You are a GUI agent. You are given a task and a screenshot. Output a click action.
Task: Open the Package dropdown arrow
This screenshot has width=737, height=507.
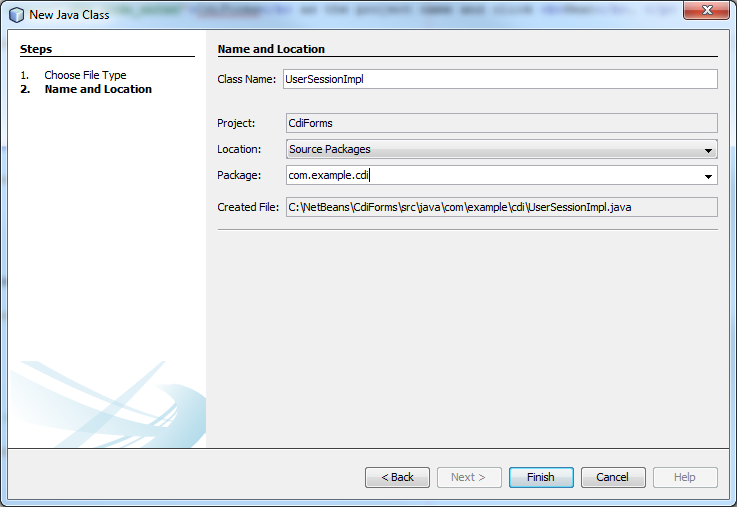[708, 176]
